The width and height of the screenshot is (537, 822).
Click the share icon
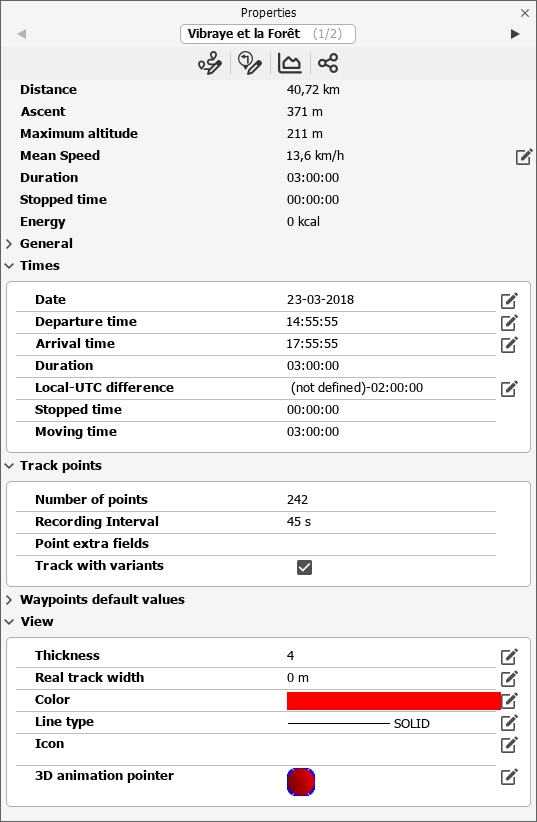tap(328, 63)
